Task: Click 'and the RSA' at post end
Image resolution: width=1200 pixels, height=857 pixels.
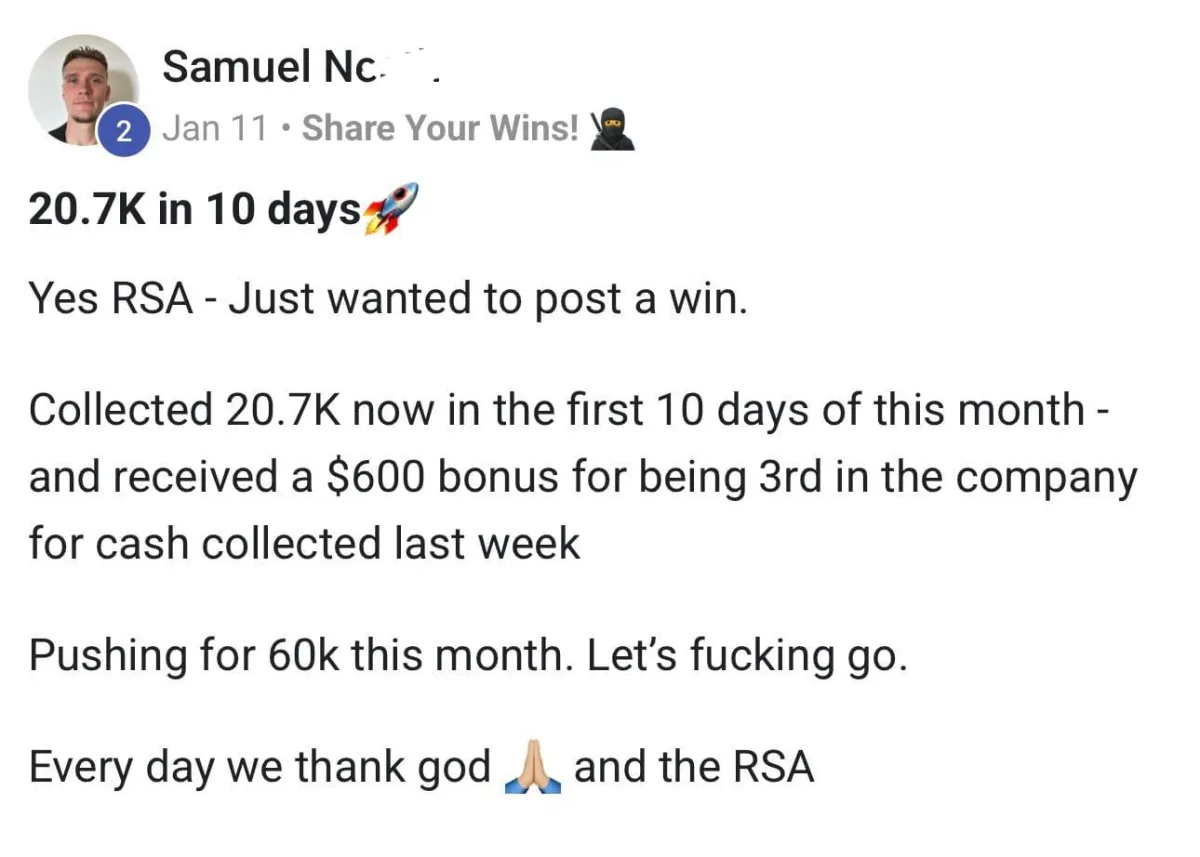Action: [x=693, y=767]
